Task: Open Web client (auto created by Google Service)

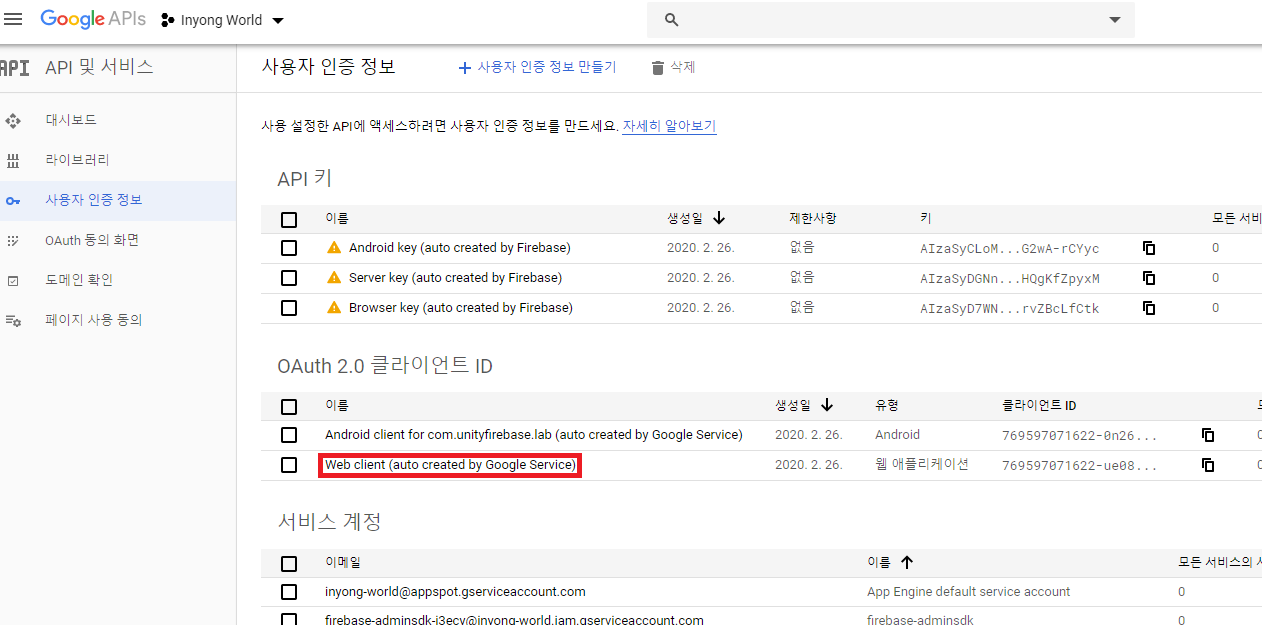Action: click(450, 465)
